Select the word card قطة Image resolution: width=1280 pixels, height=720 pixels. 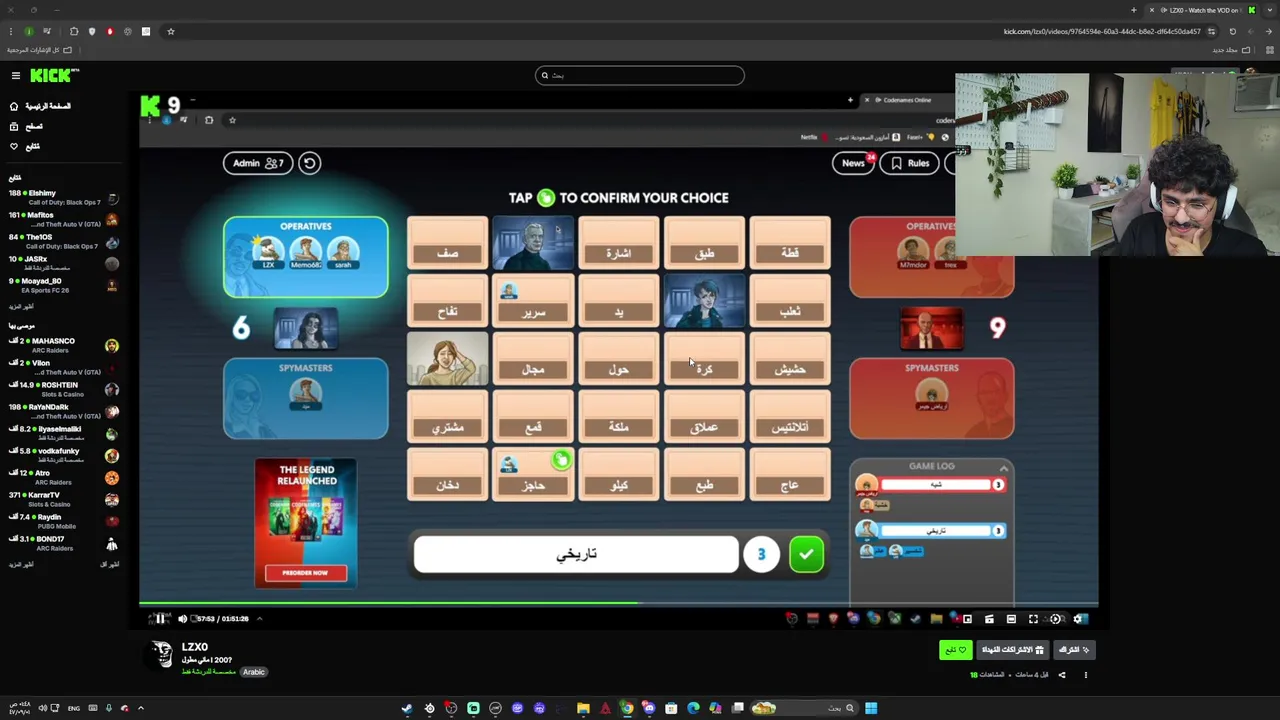coord(790,243)
